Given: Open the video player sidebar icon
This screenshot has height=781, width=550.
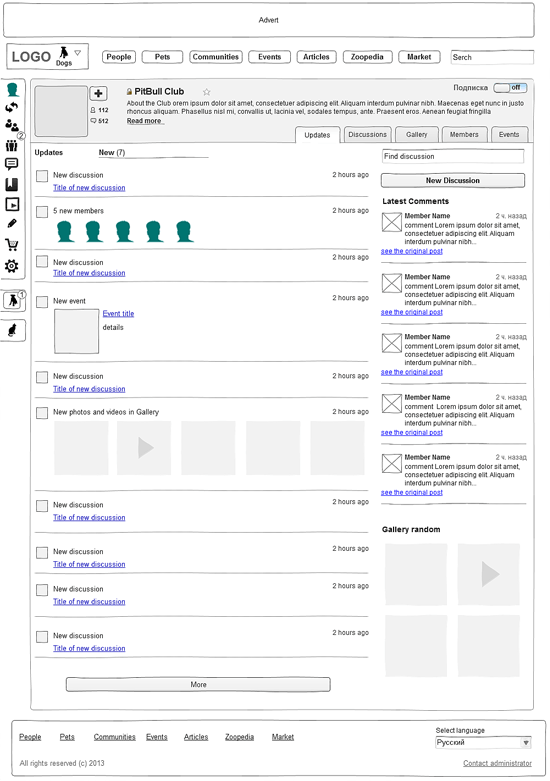Looking at the screenshot, I should (11, 204).
